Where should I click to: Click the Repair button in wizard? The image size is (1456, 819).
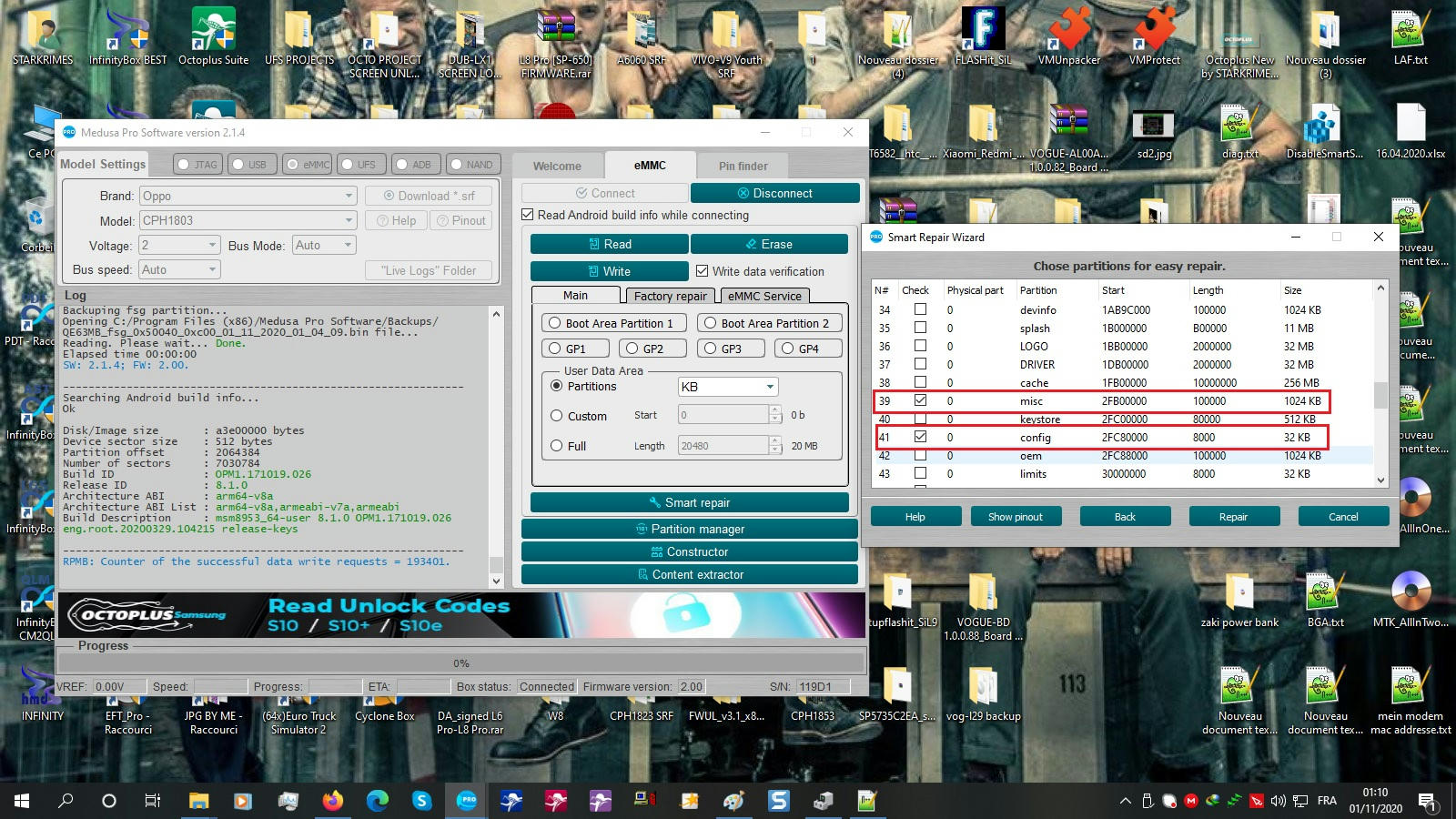tap(1233, 517)
